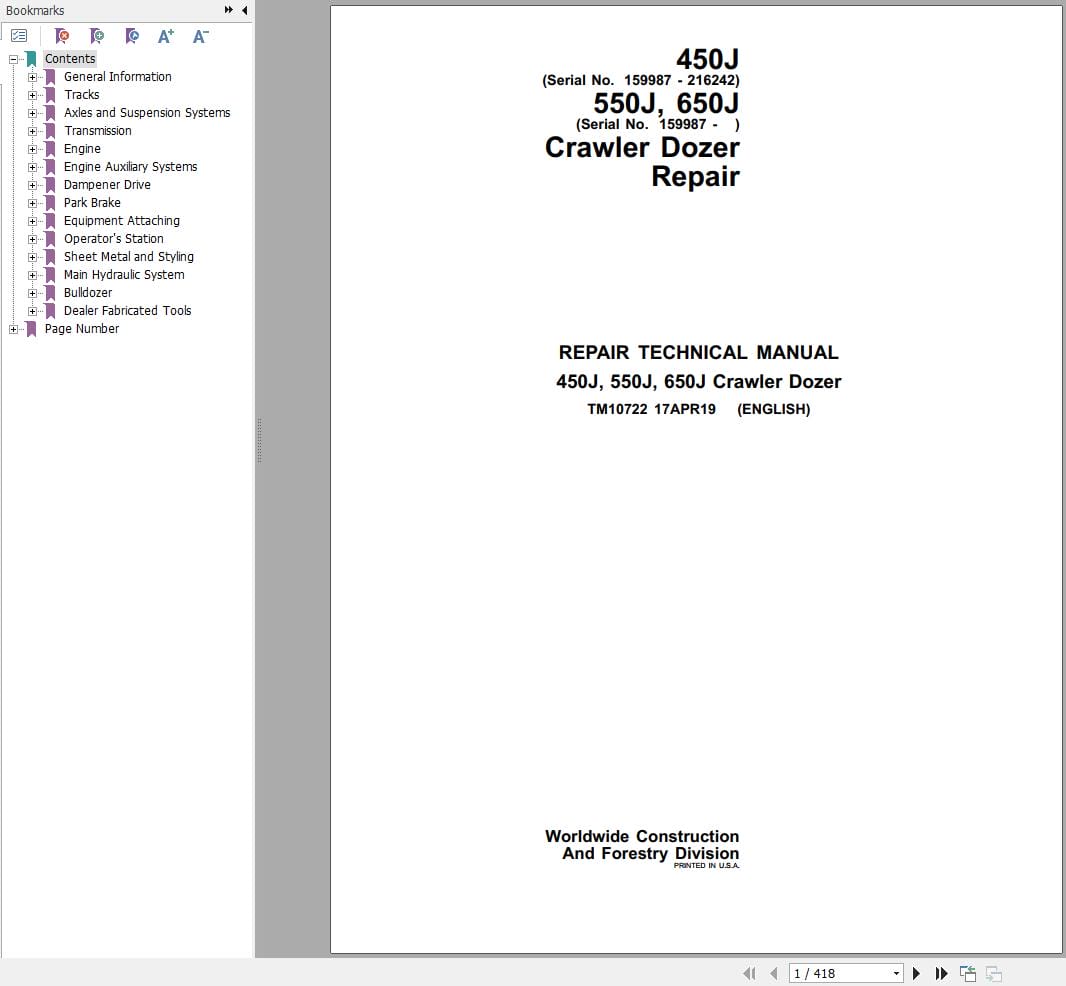Click the REPAIR TECHNICAL MANUAL heading

[x=698, y=352]
